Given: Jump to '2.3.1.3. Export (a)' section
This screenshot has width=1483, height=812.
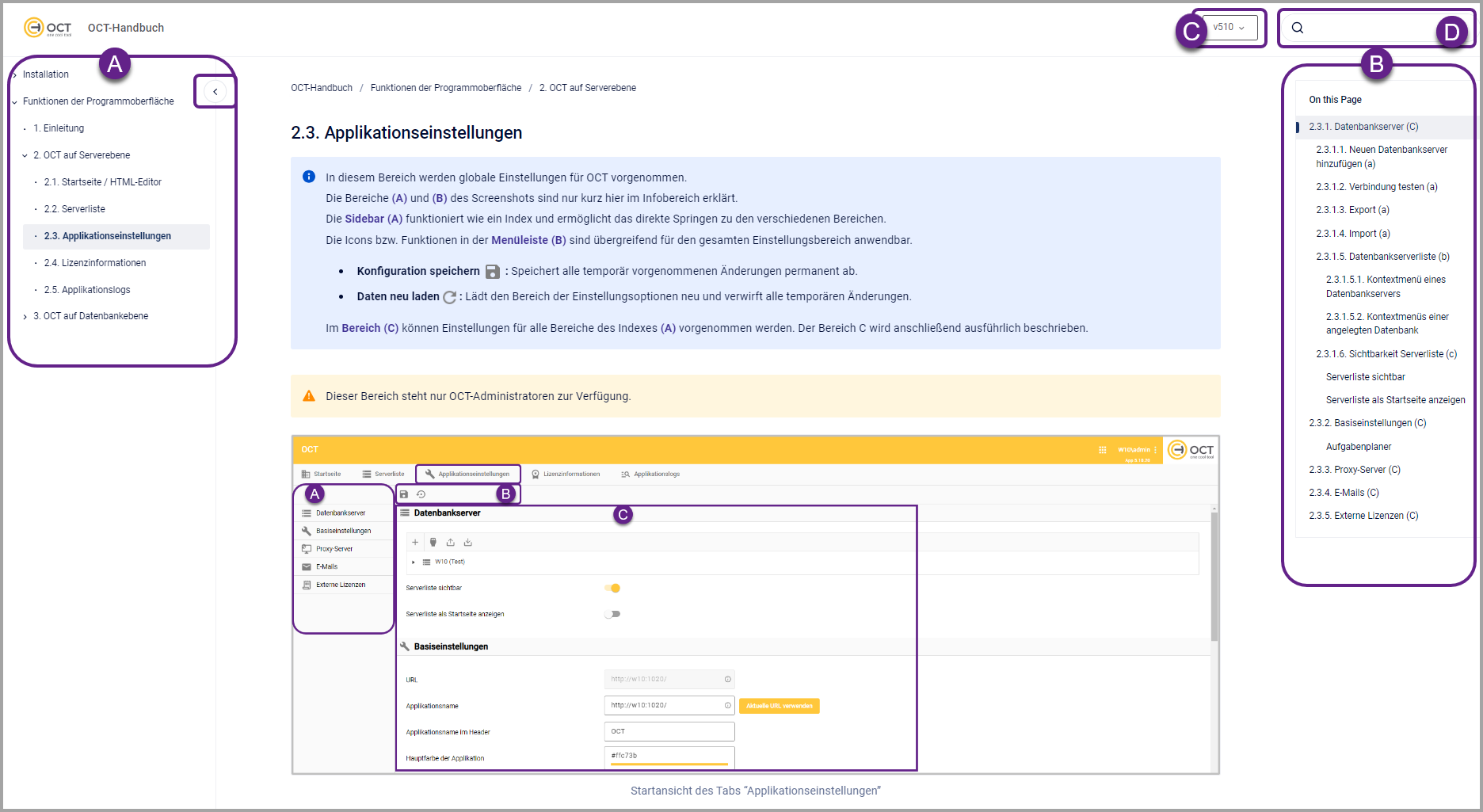Looking at the screenshot, I should tap(1353, 210).
